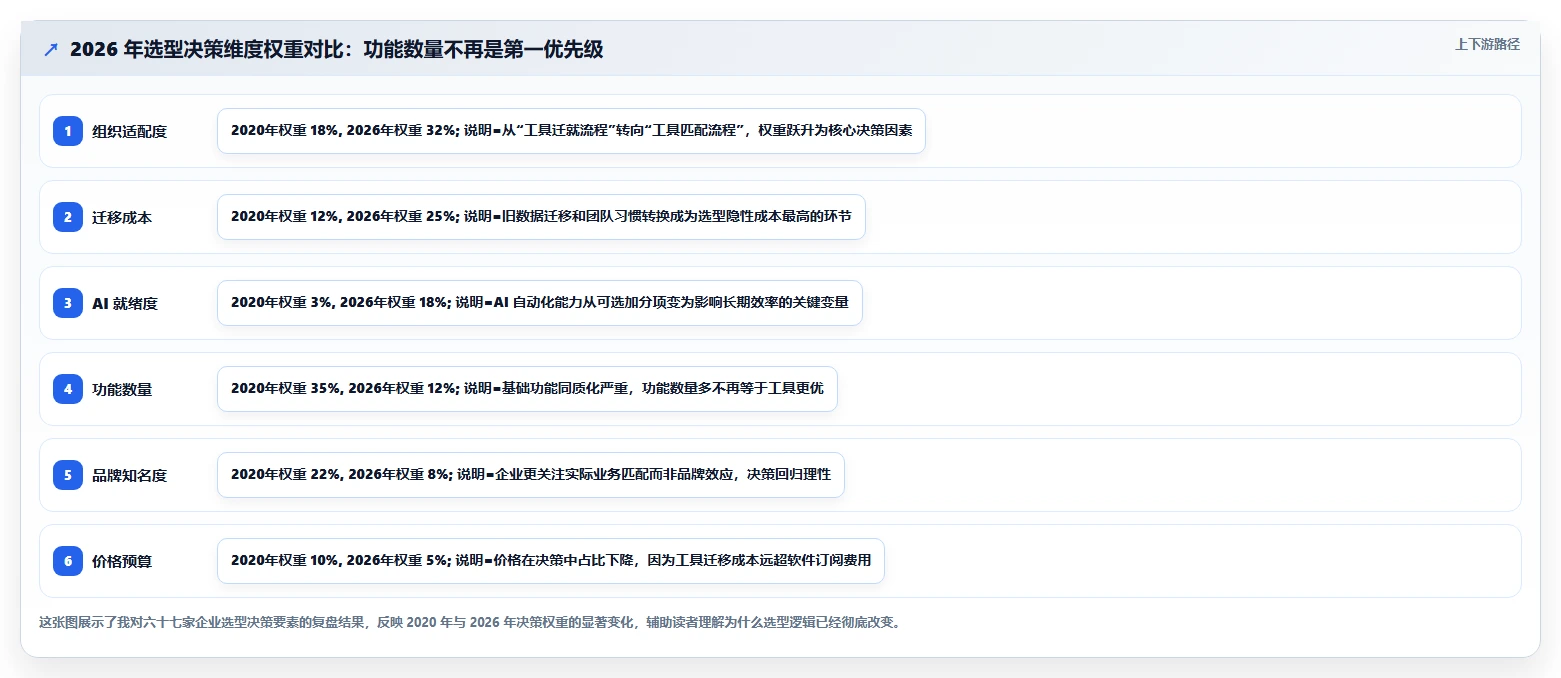Click the description box with 2026年权重 18%
The width and height of the screenshot is (1561, 678).
pyautogui.click(x=539, y=303)
